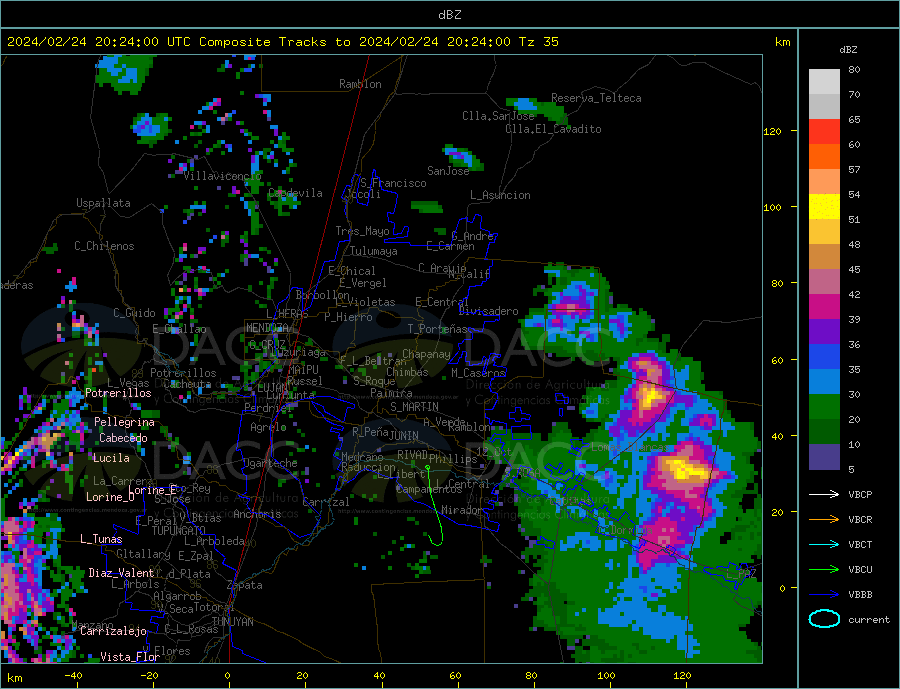The image size is (900, 689).
Task: Click the '-40' tick on horizontal axis
Action: point(73,676)
